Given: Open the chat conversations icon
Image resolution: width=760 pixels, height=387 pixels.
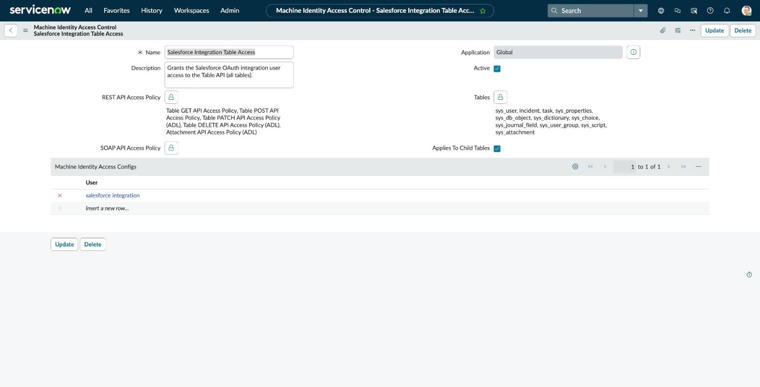Looking at the screenshot, I should click(x=677, y=11).
